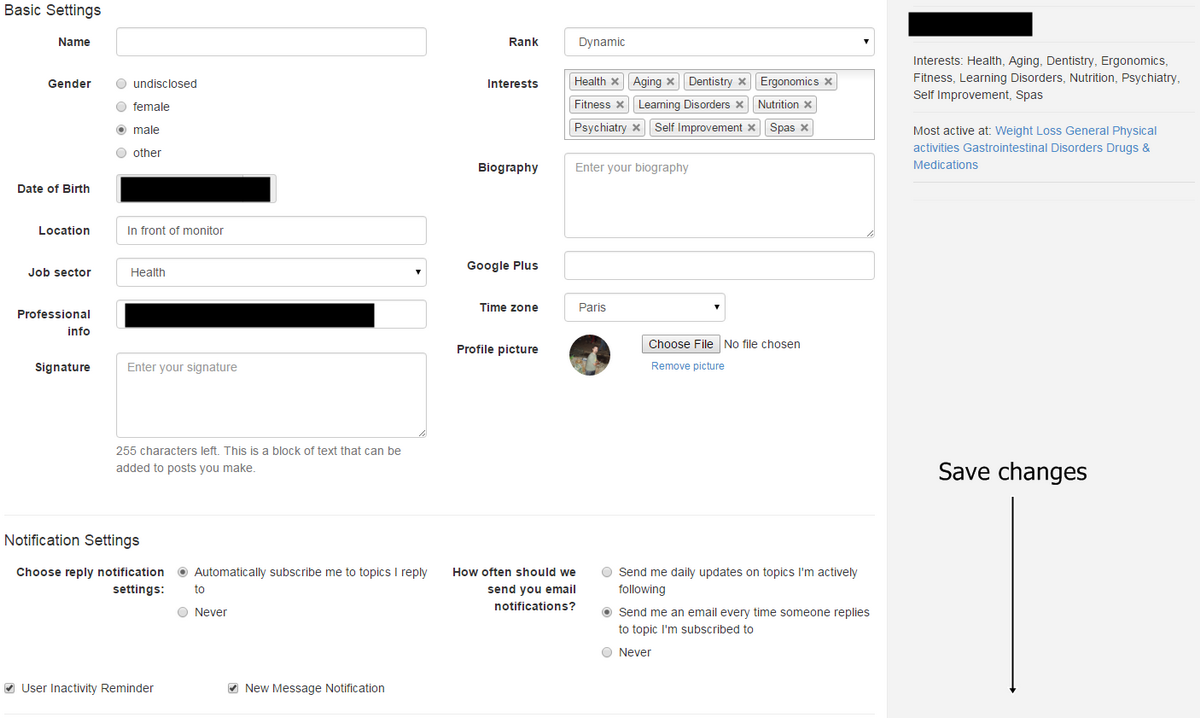
Task: Click the Google Plus input field
Action: click(719, 266)
